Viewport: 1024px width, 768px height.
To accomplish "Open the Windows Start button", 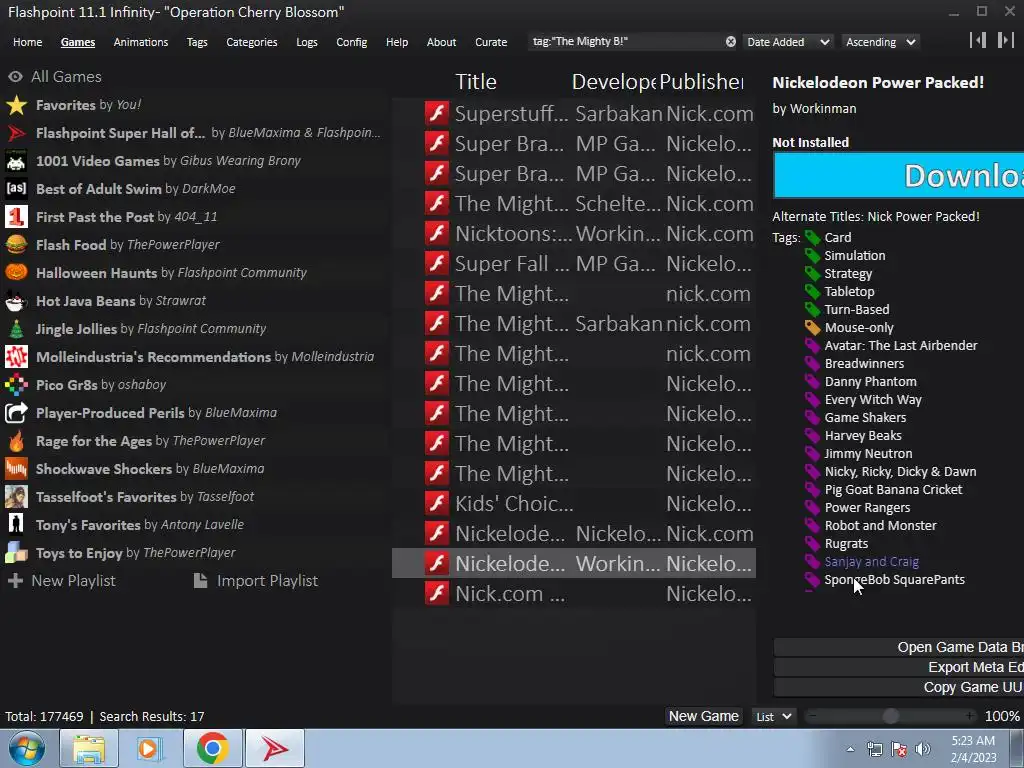I will coord(26,748).
